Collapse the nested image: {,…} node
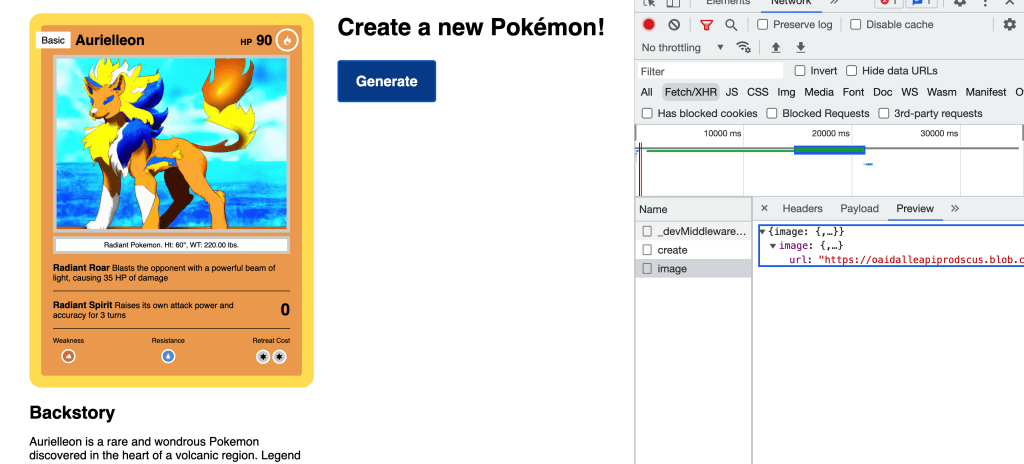Screen dimensions: 1024x464 pos(773,246)
